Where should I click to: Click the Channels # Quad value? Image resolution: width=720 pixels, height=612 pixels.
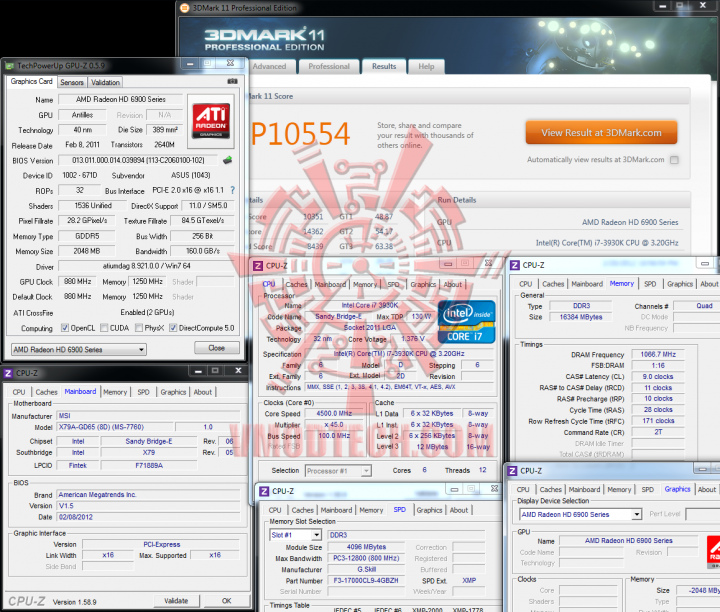(695, 306)
